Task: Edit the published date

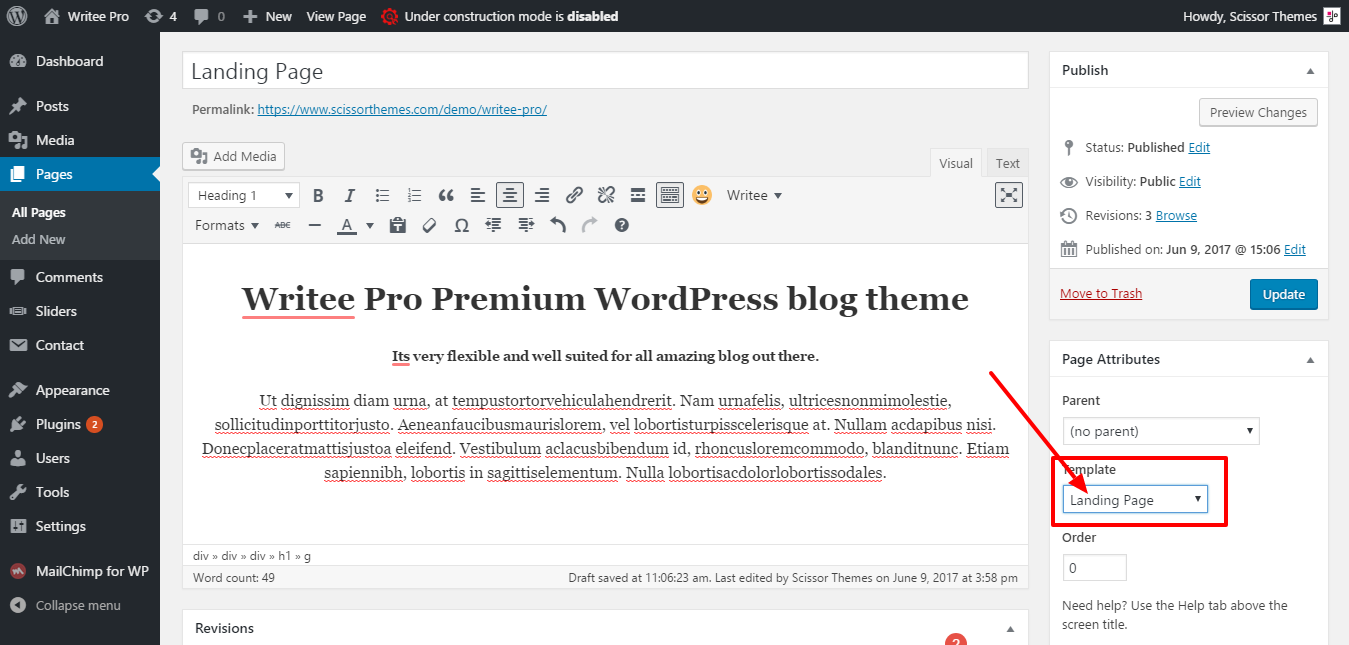Action: click(x=1295, y=249)
